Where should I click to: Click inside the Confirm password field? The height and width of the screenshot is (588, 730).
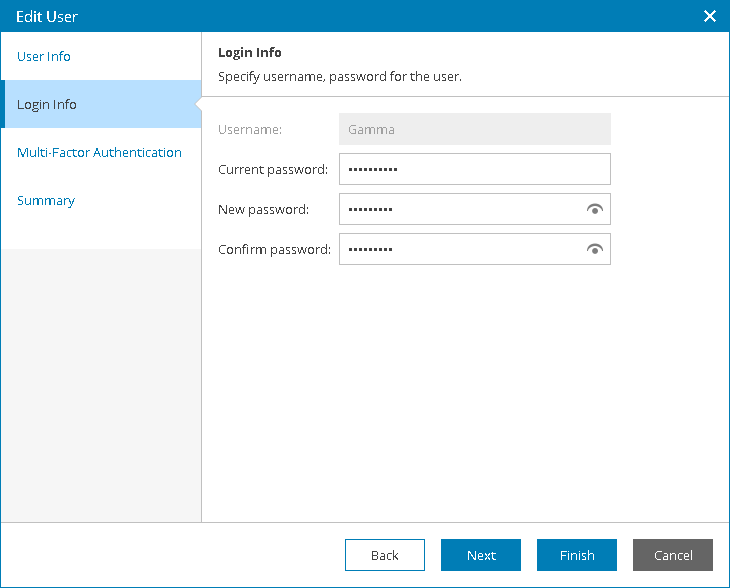(x=460, y=249)
